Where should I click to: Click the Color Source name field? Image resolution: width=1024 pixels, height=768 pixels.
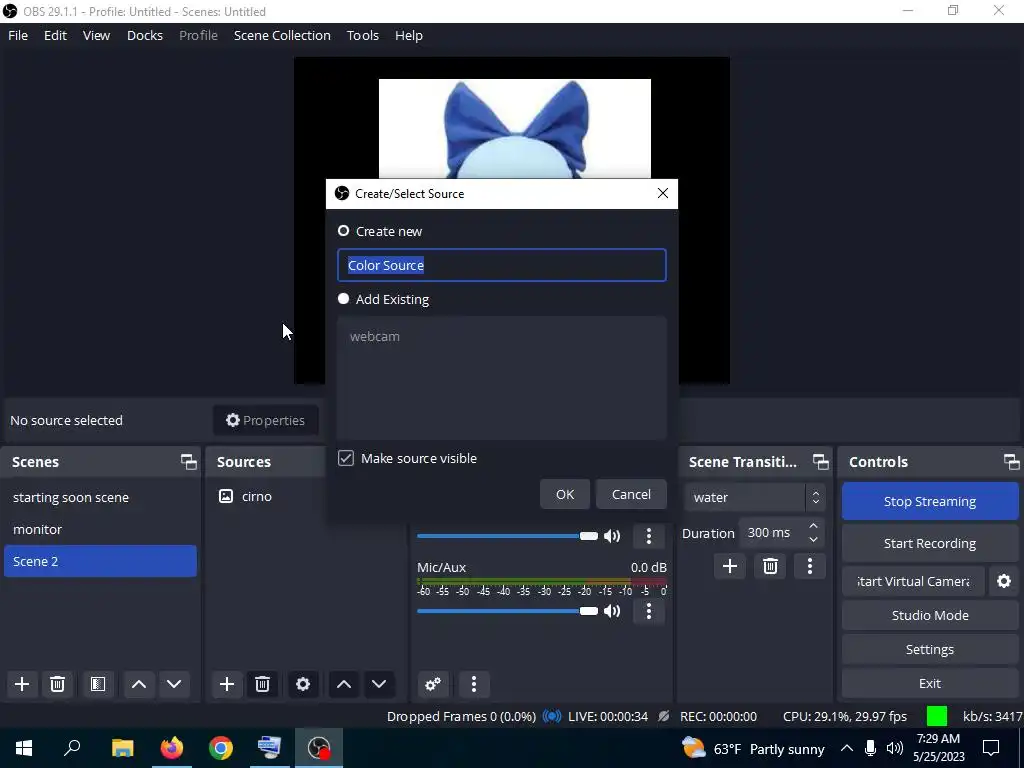[502, 265]
